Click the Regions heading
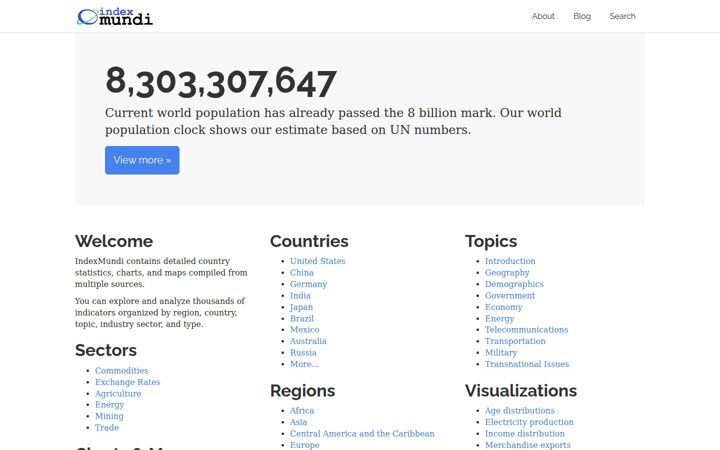 (x=303, y=391)
